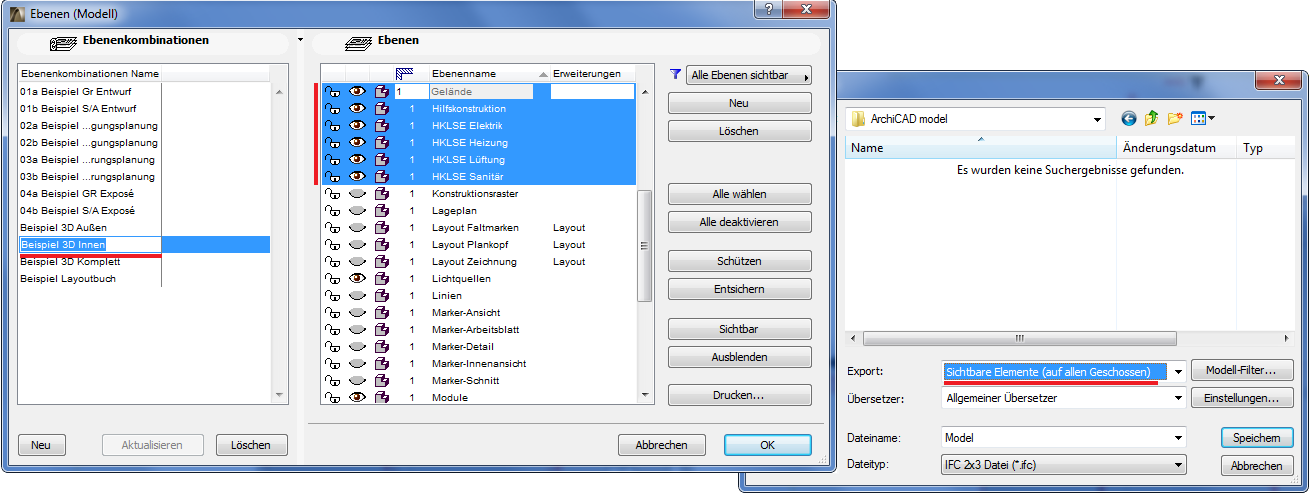This screenshot has height=493, width=1309.
Task: Toggle lock icon of Hilfskonstruktion layer
Action: click(332, 108)
